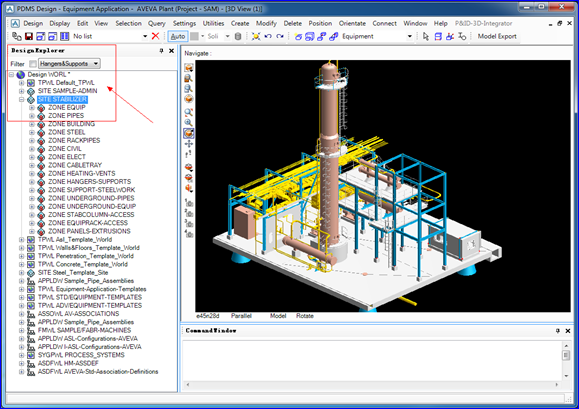The height and width of the screenshot is (409, 579).
Task: Click the Get Work icon left of Save
Action: pyautogui.click(x=17, y=36)
